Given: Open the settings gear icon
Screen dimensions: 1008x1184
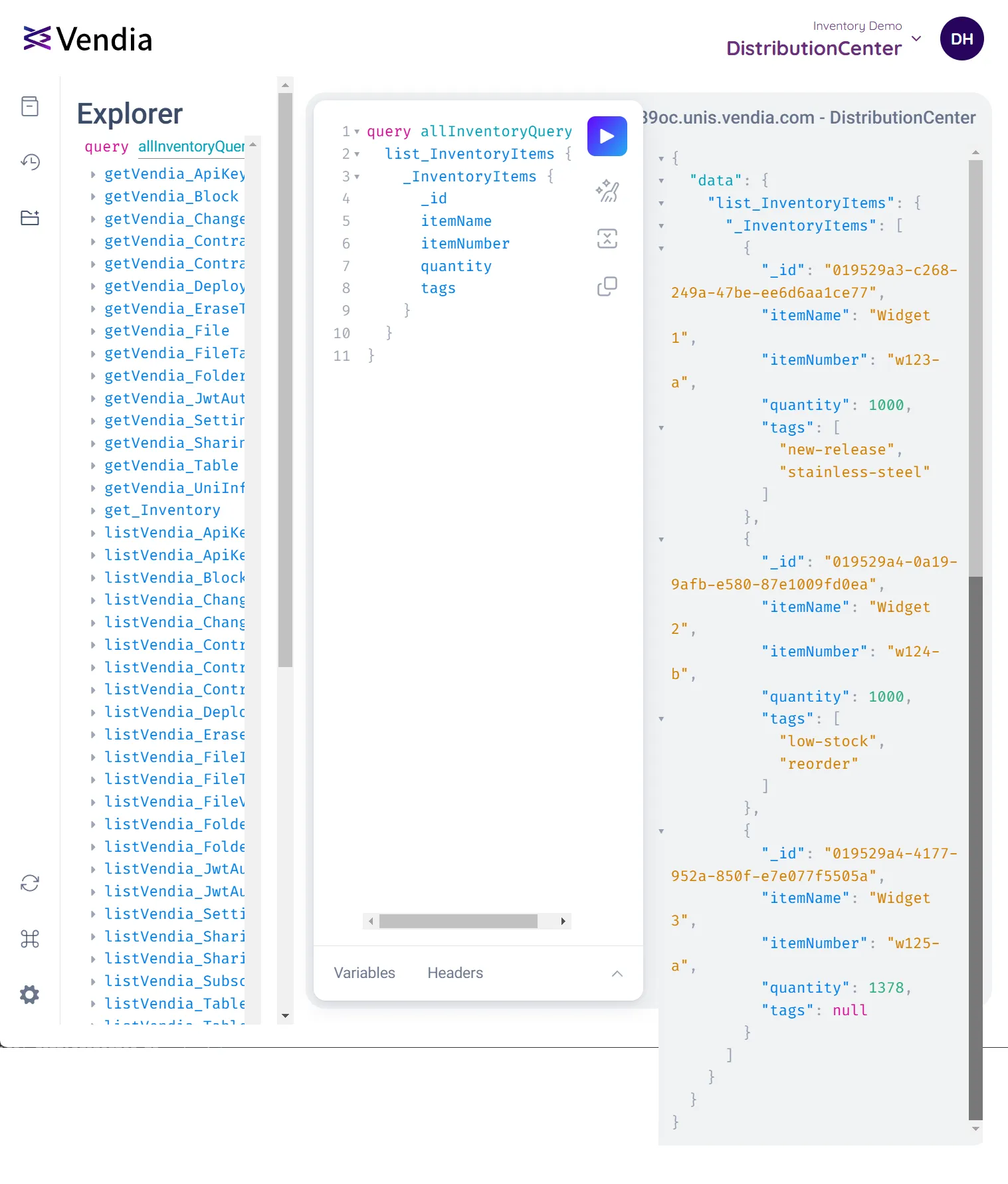Looking at the screenshot, I should (30, 995).
